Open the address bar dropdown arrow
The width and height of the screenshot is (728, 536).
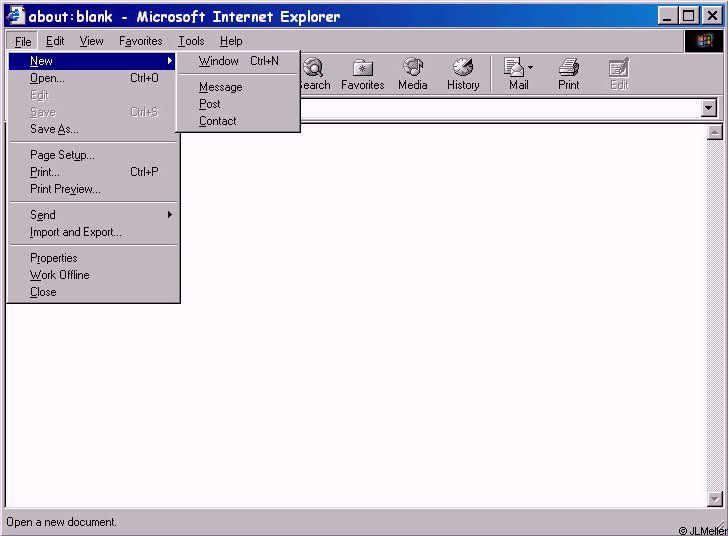click(x=708, y=109)
